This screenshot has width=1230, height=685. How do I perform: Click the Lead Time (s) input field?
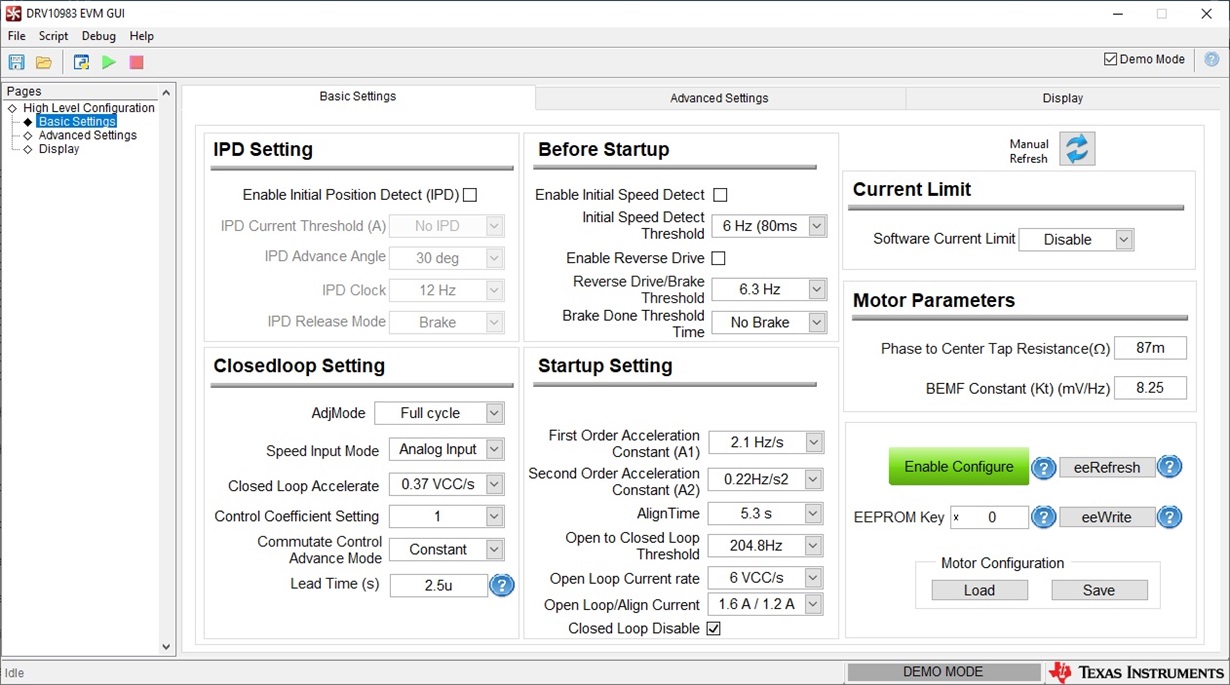tap(438, 585)
